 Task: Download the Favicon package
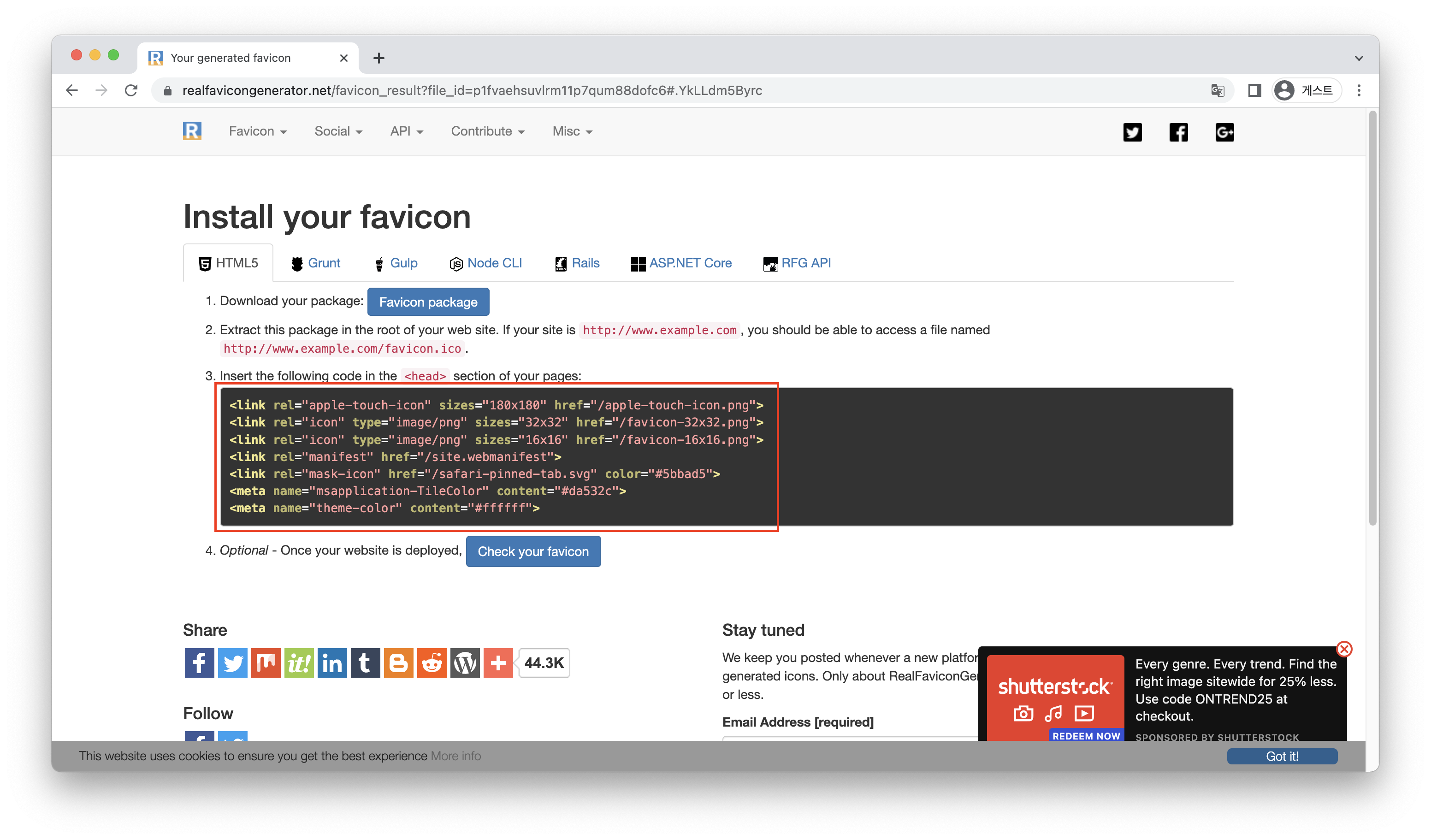(x=428, y=302)
